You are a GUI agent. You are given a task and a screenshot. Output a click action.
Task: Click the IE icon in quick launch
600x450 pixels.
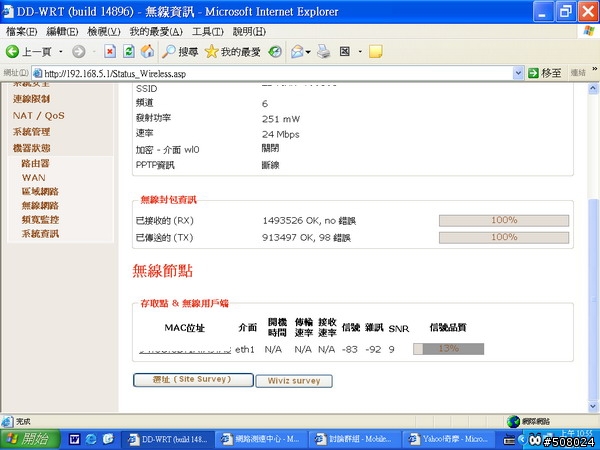pos(91,439)
